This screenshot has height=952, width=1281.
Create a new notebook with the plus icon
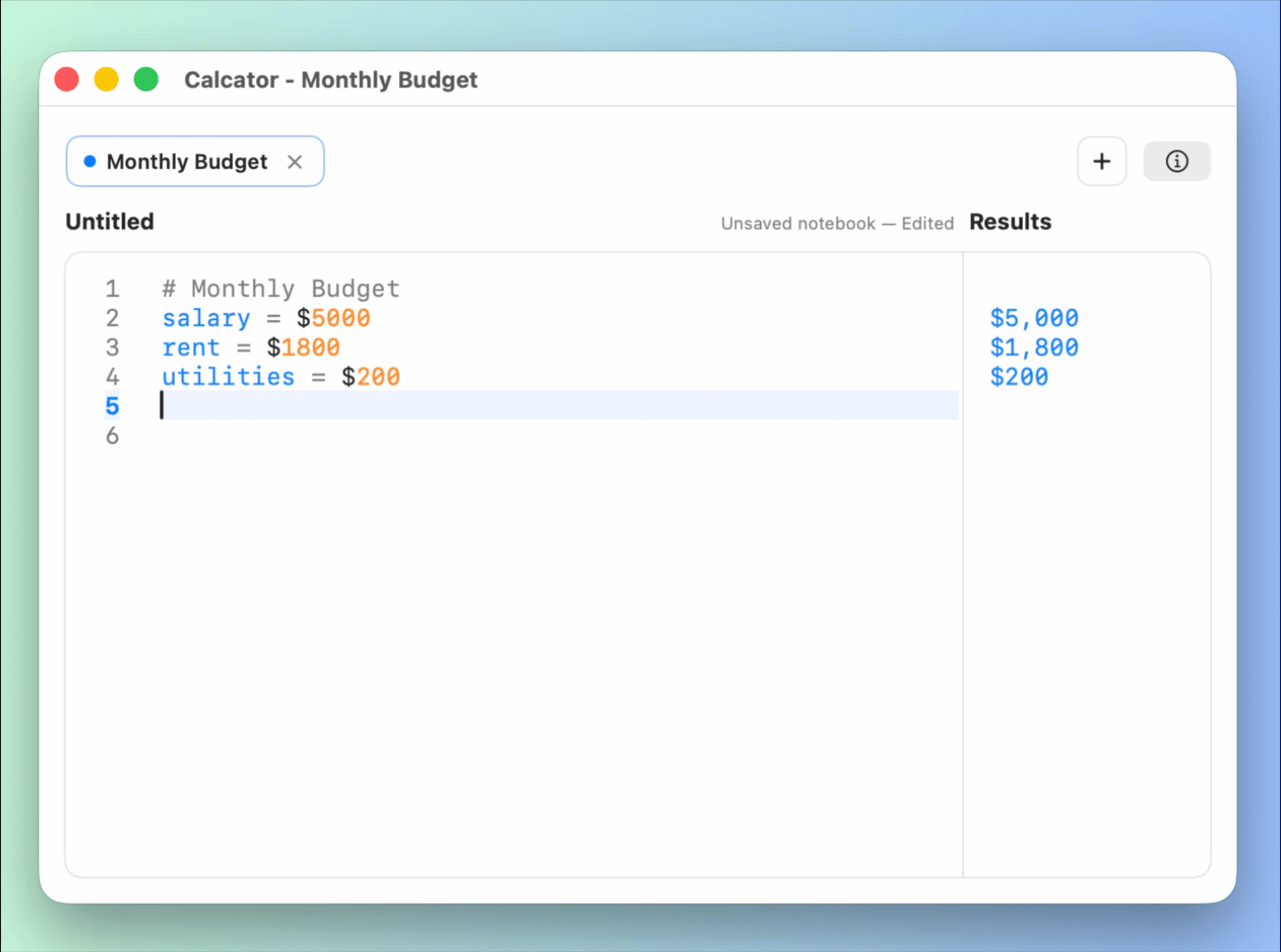1101,161
